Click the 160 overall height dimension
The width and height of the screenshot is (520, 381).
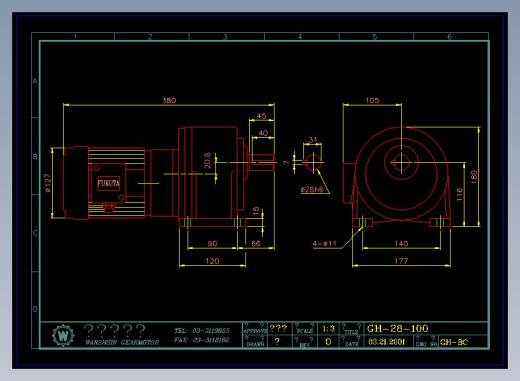474,177
